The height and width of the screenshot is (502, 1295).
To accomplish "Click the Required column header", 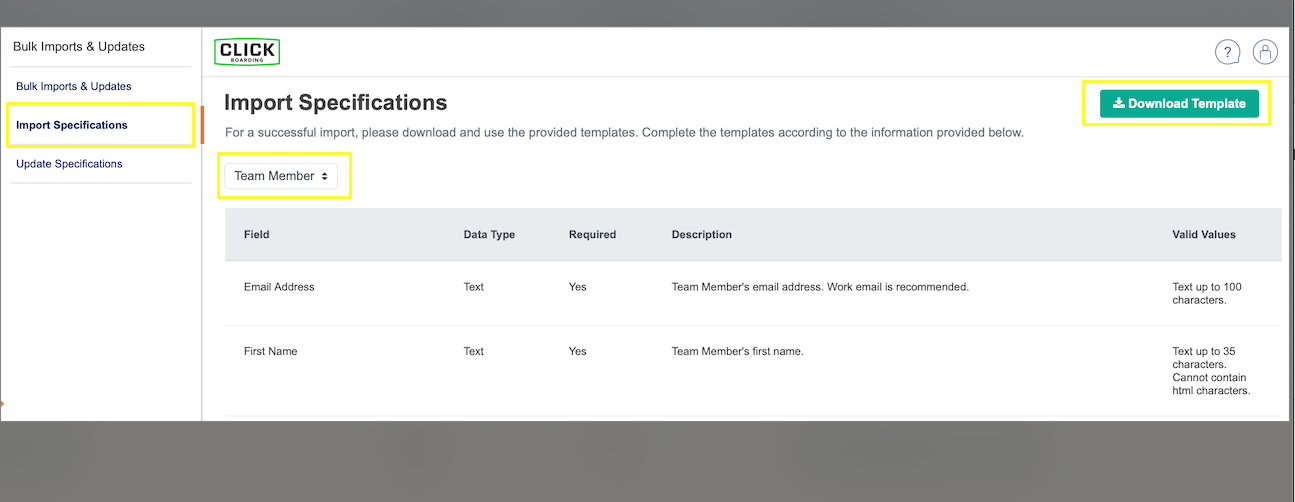I will click(x=592, y=235).
